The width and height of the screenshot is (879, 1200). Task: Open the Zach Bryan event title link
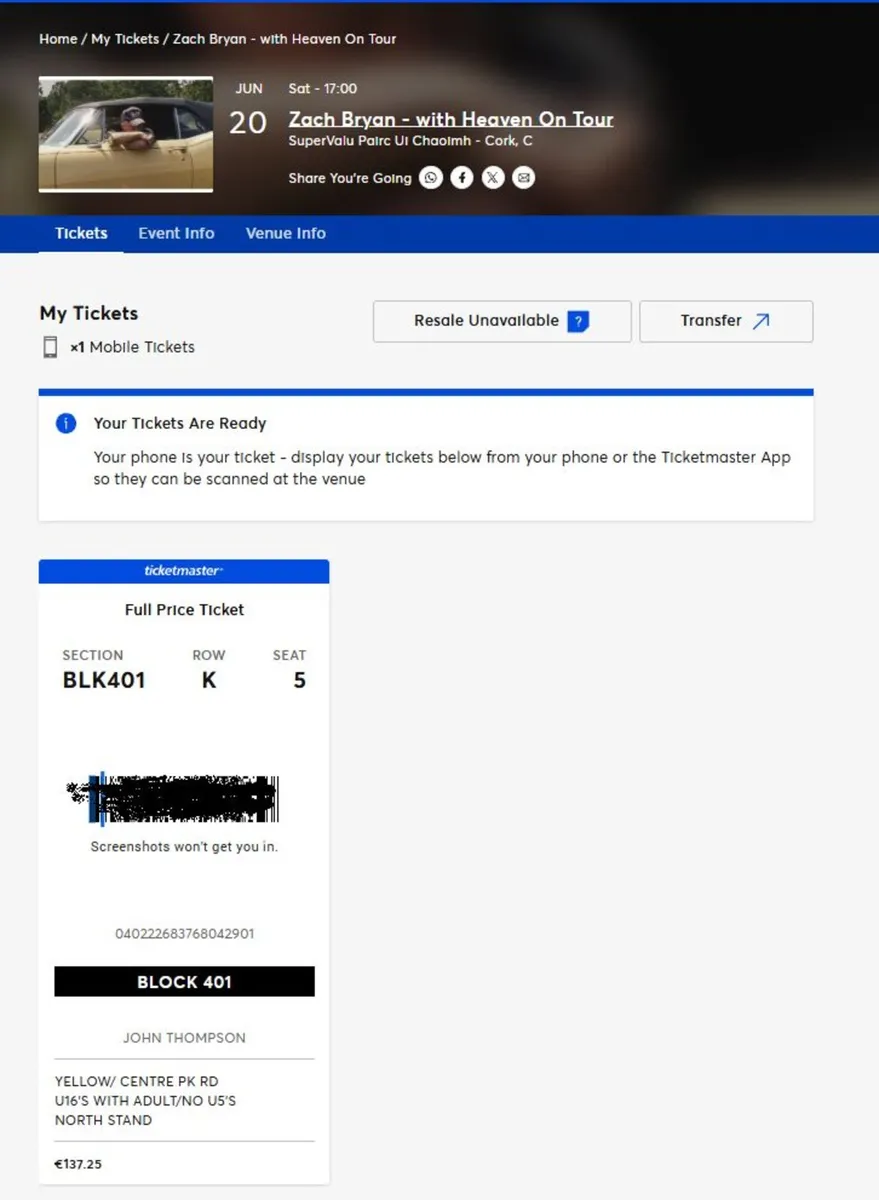coord(451,119)
